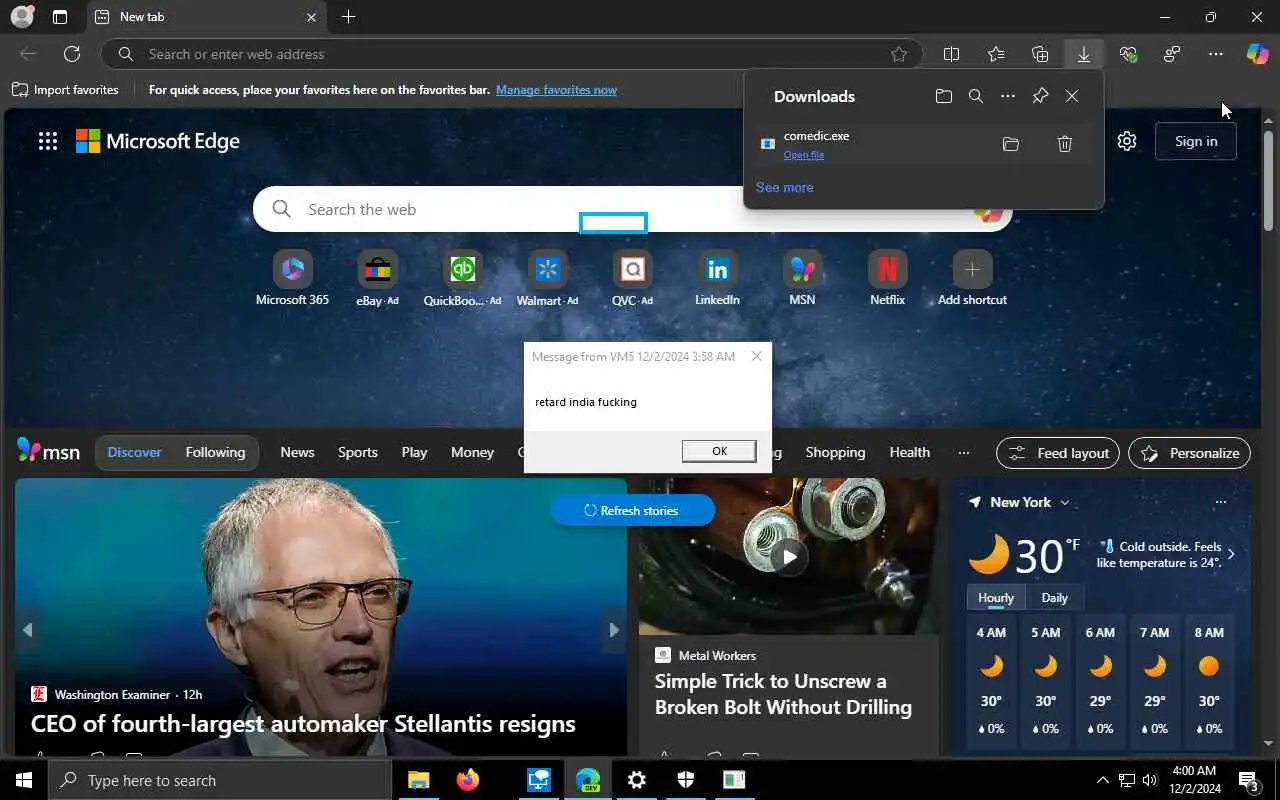Screen dimensions: 1280x800
Task: Expand the New York location dropdown
Action: click(1064, 502)
